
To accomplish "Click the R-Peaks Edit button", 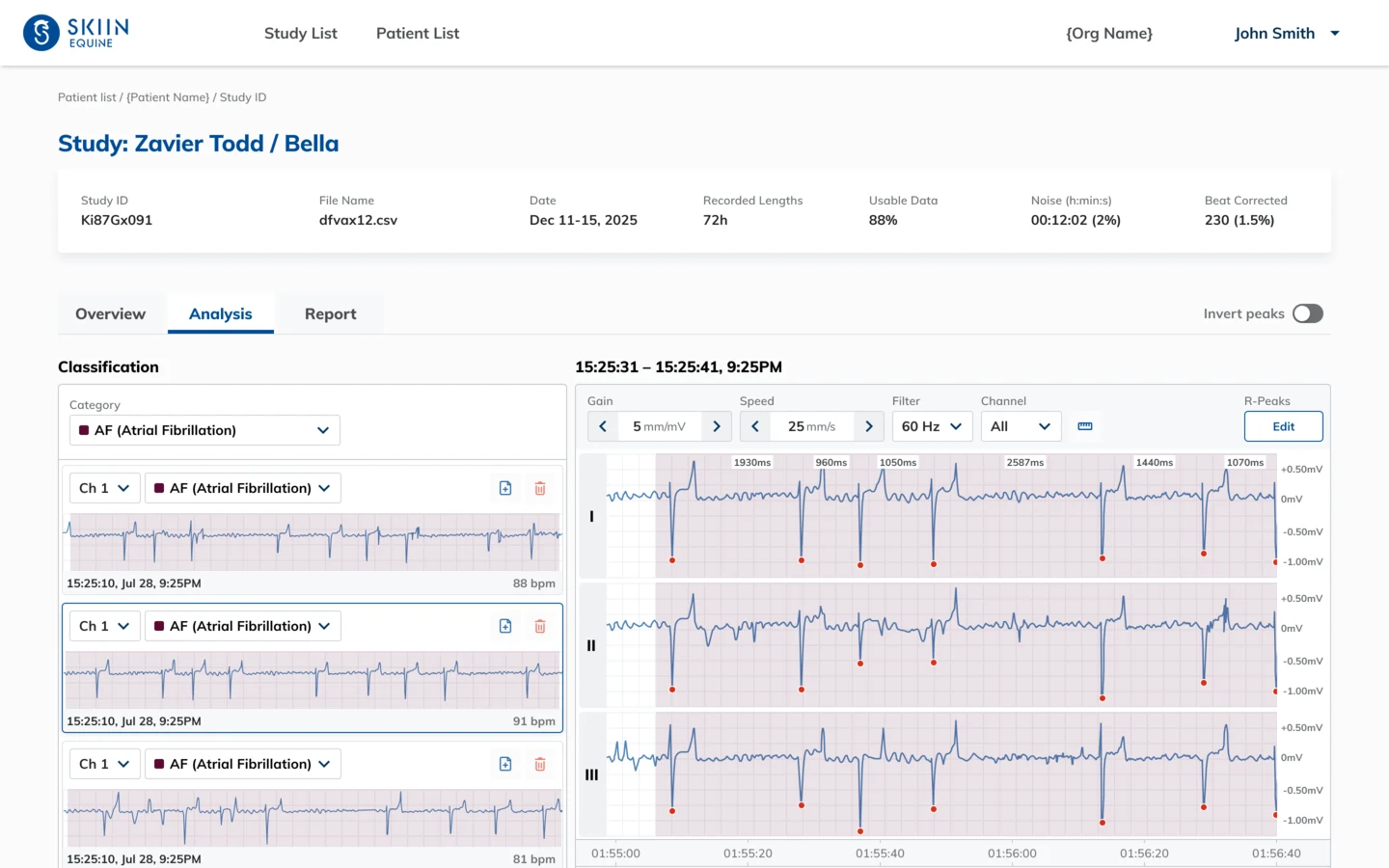I will pyautogui.click(x=1283, y=426).
